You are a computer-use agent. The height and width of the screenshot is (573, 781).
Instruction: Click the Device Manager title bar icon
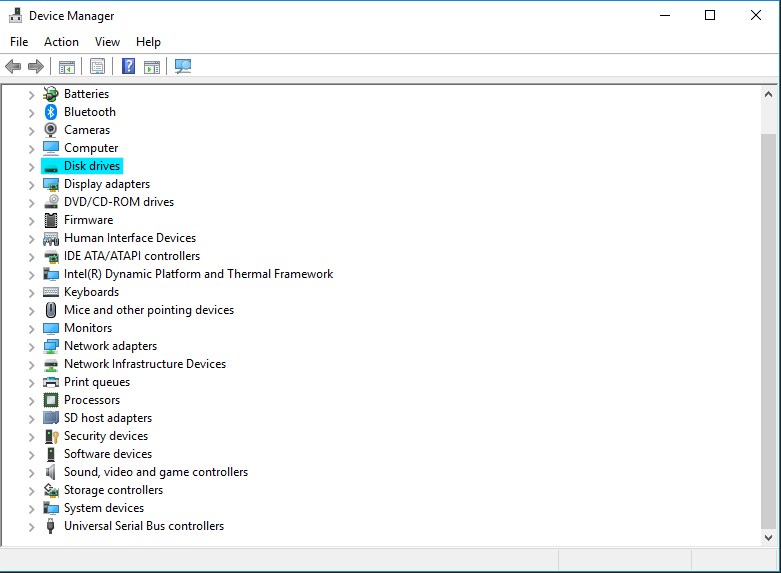(15, 15)
